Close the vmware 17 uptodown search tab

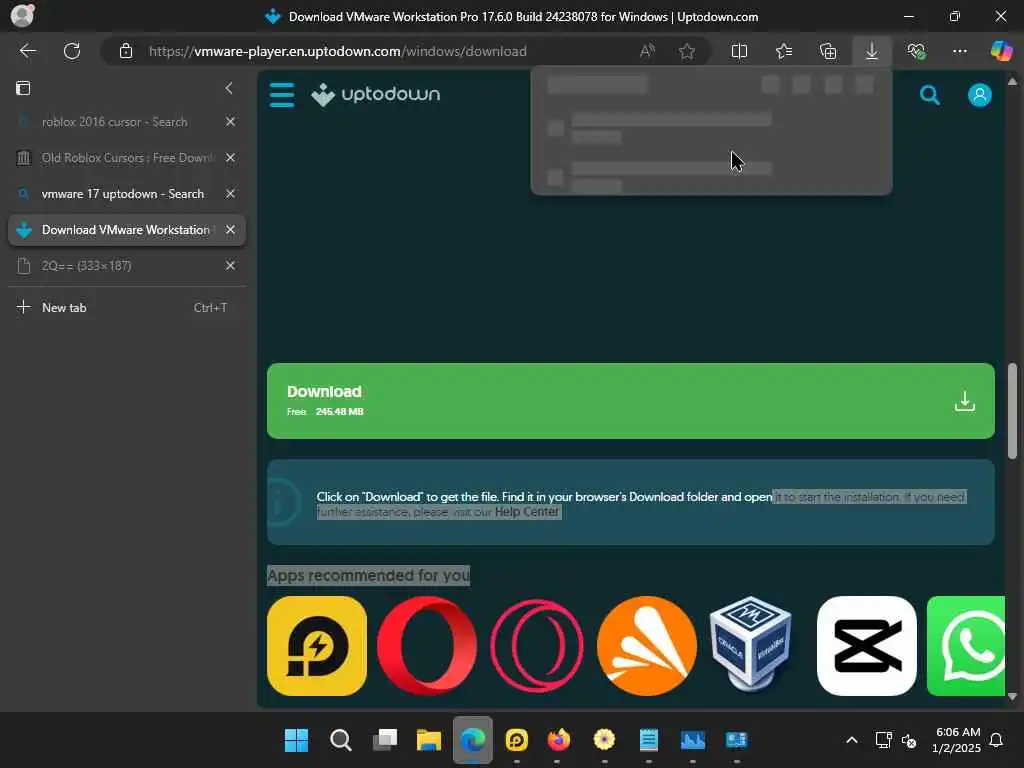[230, 193]
